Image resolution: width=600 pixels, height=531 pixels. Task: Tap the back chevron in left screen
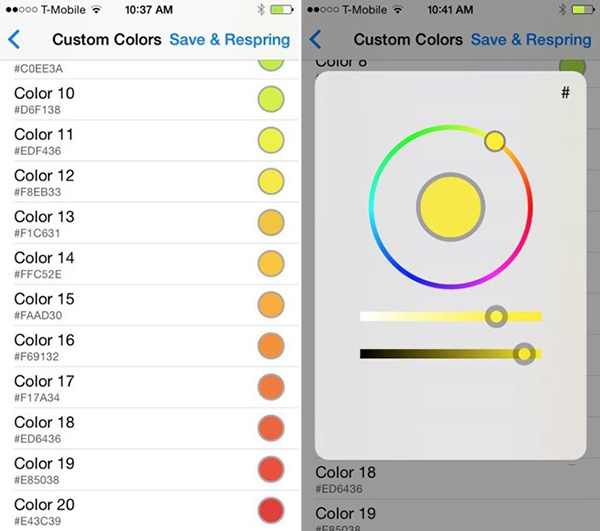13,40
